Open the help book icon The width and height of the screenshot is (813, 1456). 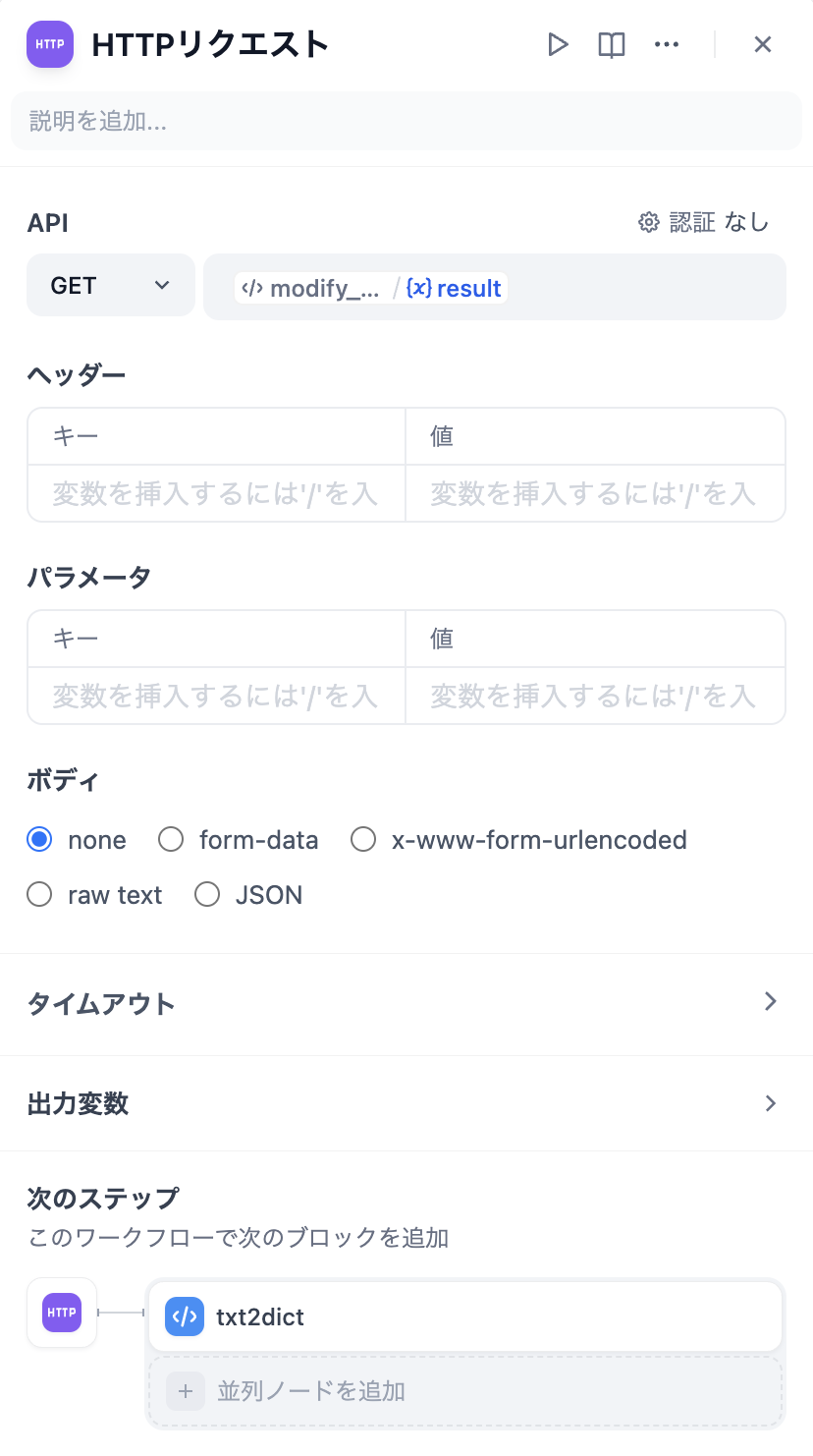click(612, 44)
